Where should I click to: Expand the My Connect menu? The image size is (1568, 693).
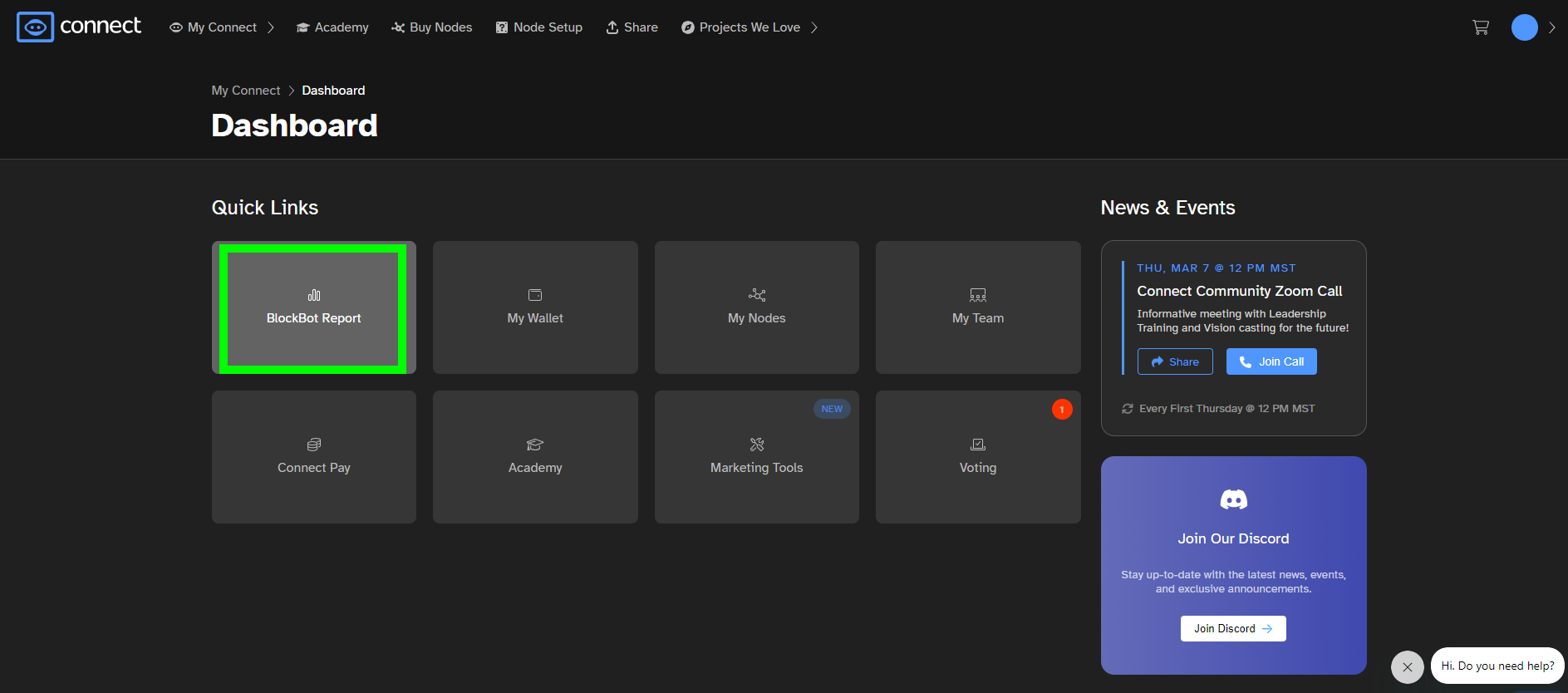pos(222,27)
